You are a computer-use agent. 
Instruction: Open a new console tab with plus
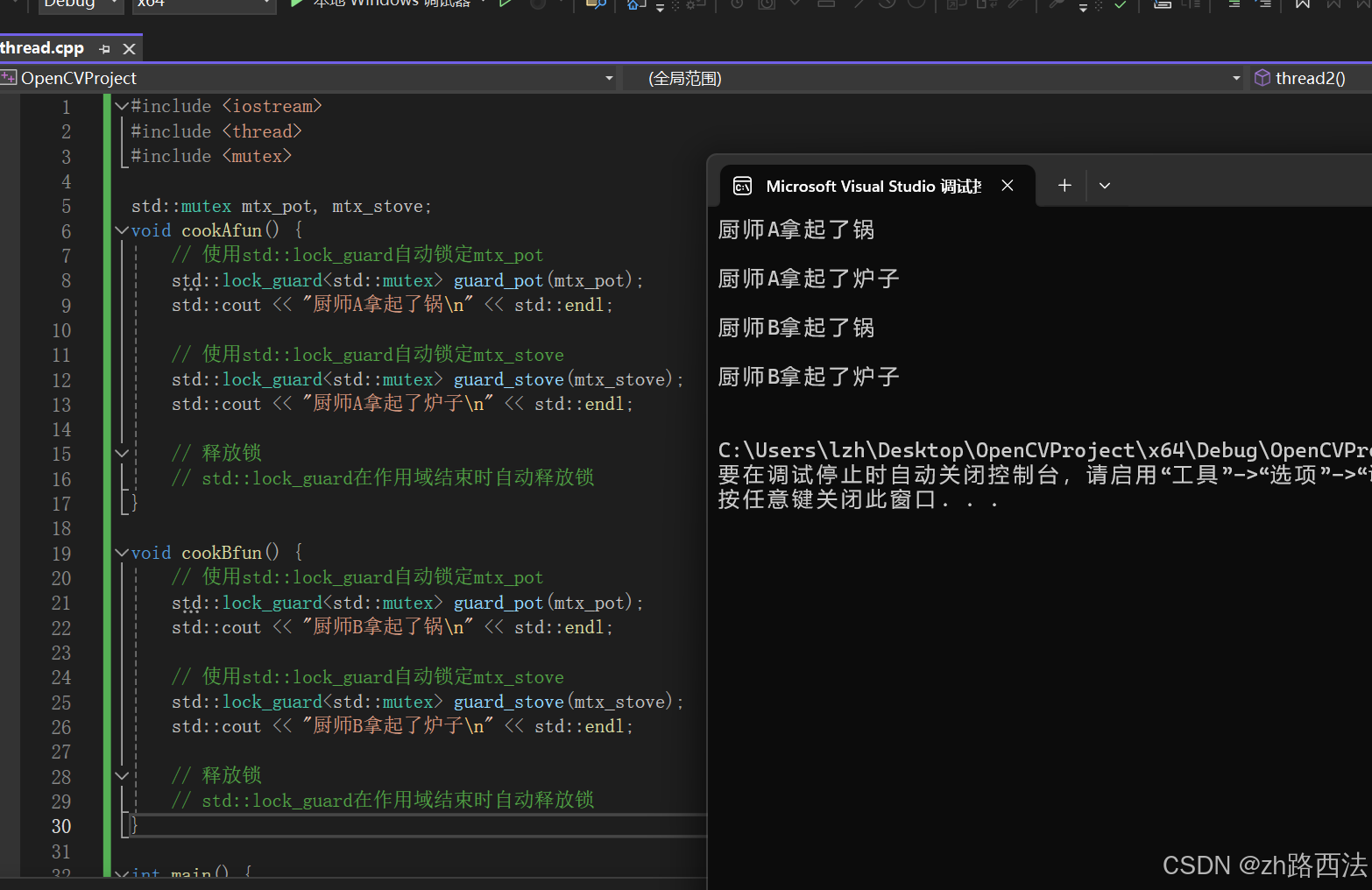(1064, 186)
